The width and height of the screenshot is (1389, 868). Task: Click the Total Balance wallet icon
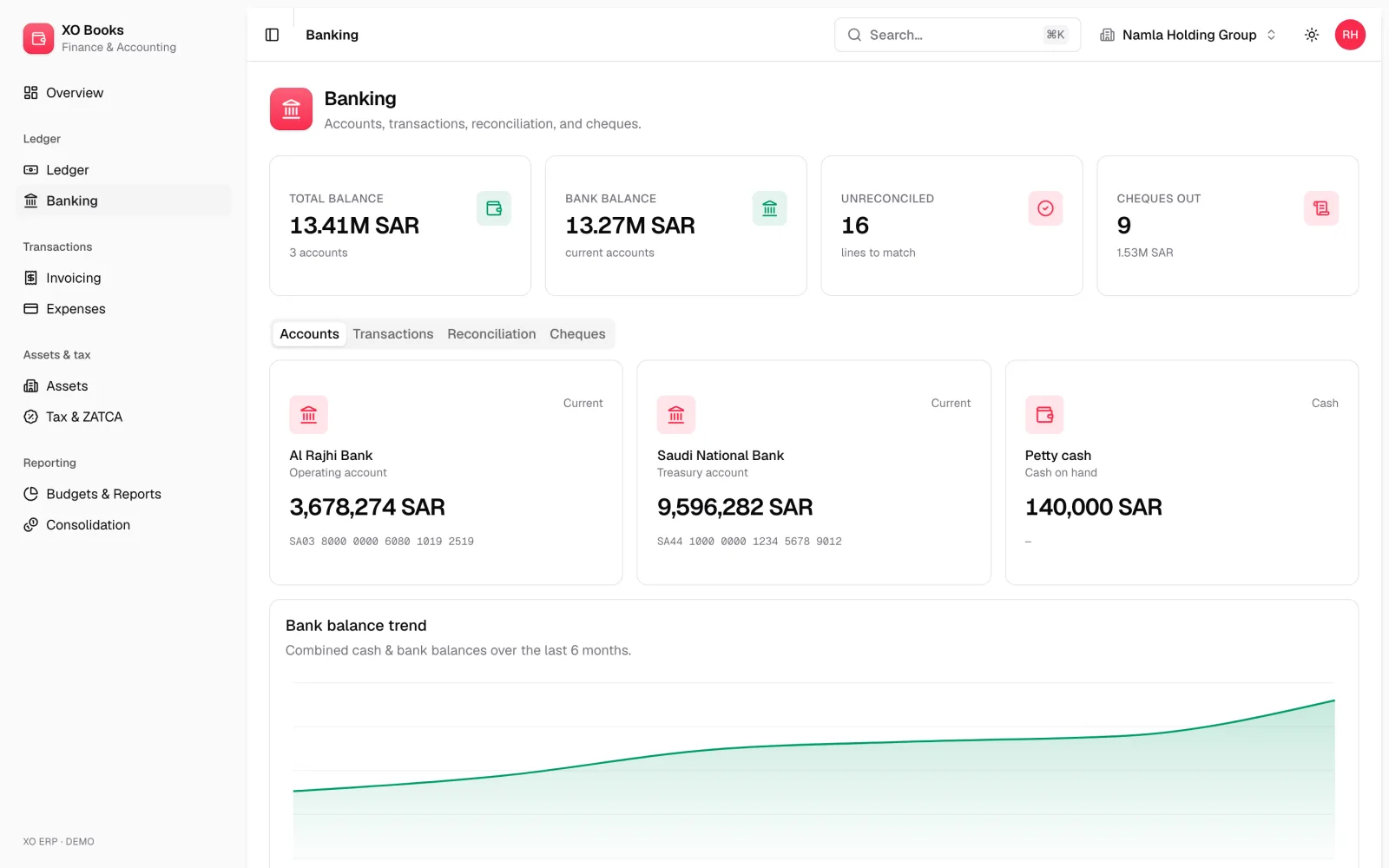pos(494,208)
